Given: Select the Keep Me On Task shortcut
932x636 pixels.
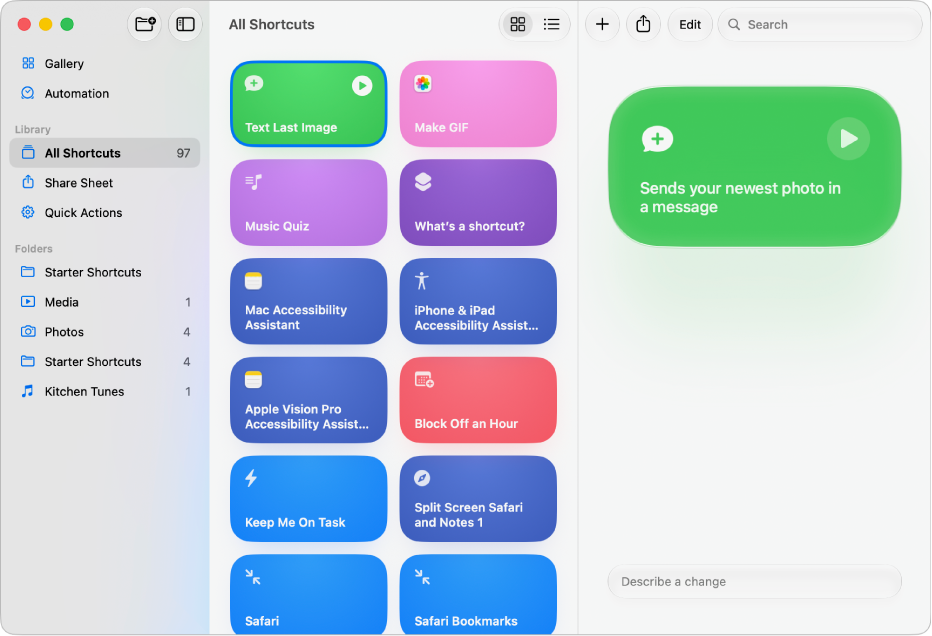Looking at the screenshot, I should [308, 499].
